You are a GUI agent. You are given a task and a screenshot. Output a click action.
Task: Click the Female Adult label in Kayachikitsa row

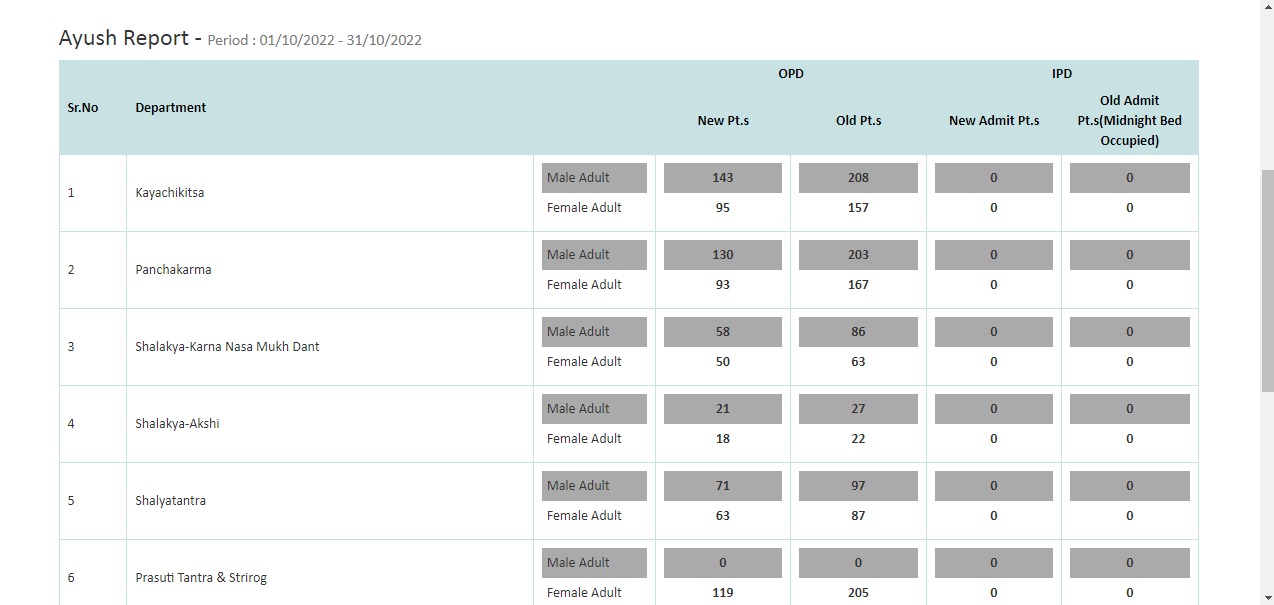pos(584,208)
